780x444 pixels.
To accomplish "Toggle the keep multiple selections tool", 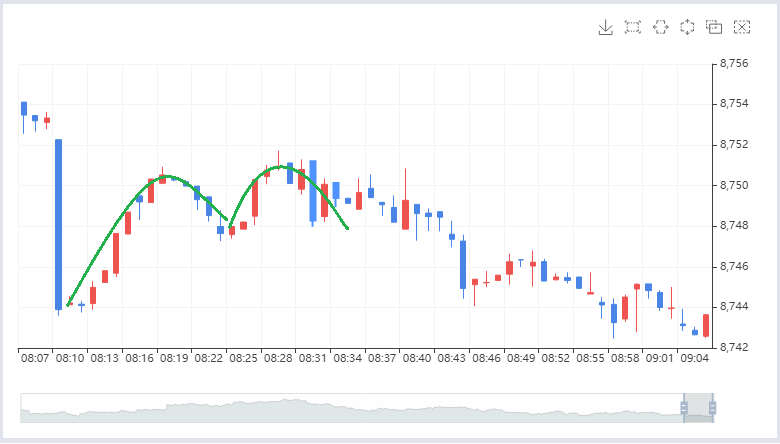I will 714,27.
